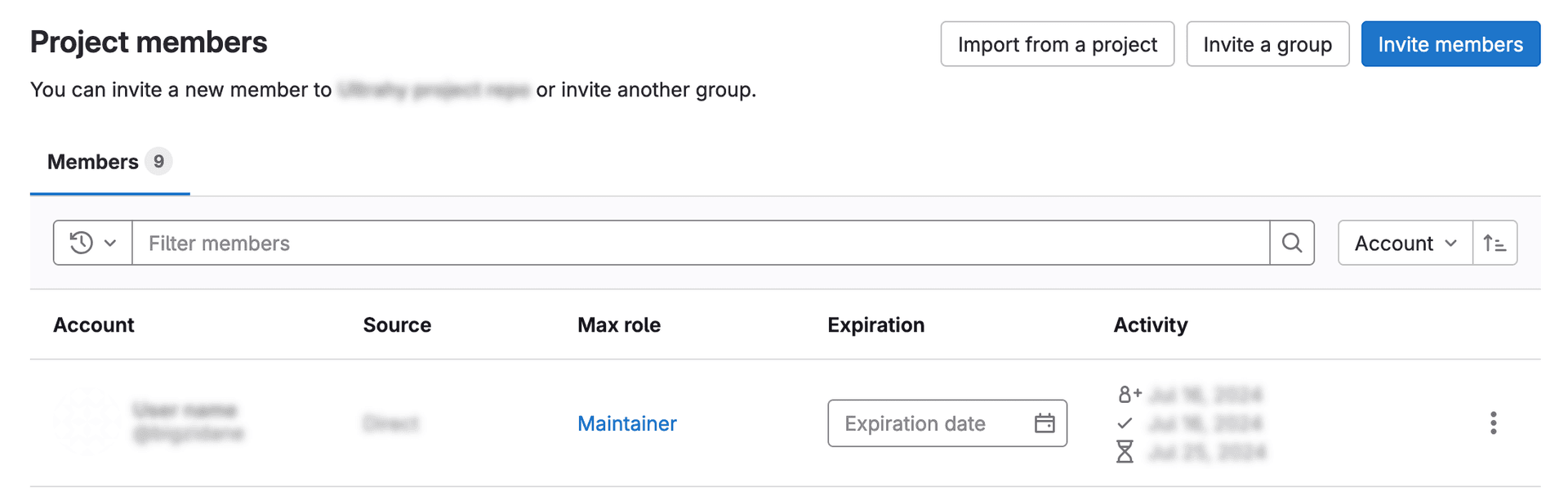Focus the Filter members search field

pyautogui.click(x=701, y=243)
